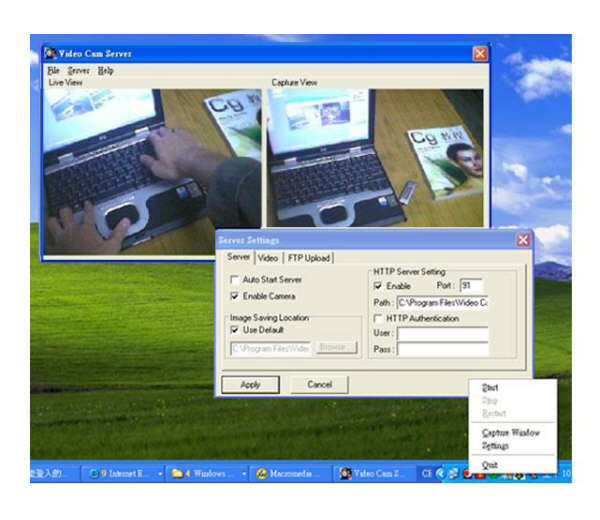The image size is (600, 520).
Task: Switch to the FTP Upload tab
Action: tap(308, 258)
